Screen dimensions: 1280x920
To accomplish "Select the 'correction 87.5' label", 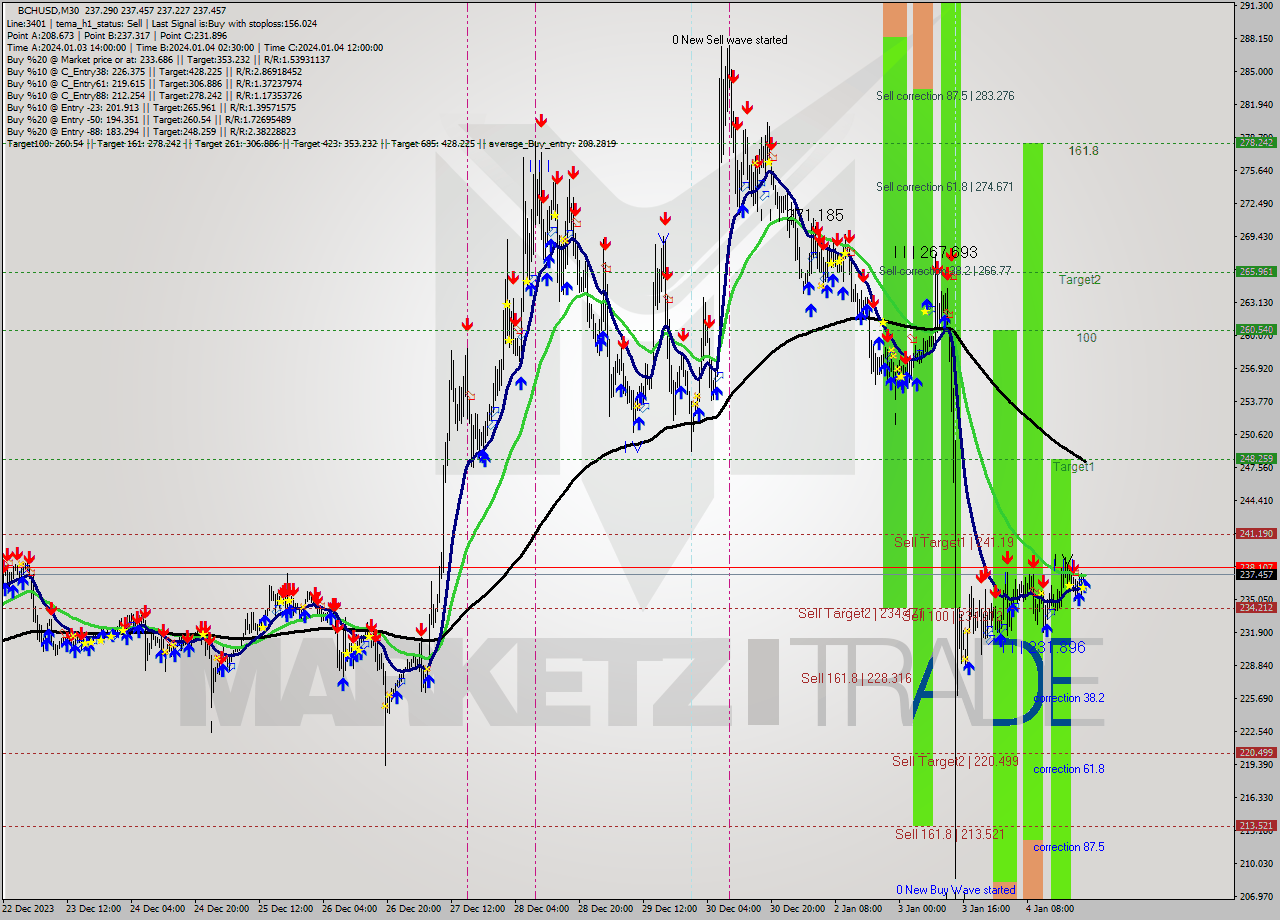I will [x=1069, y=847].
